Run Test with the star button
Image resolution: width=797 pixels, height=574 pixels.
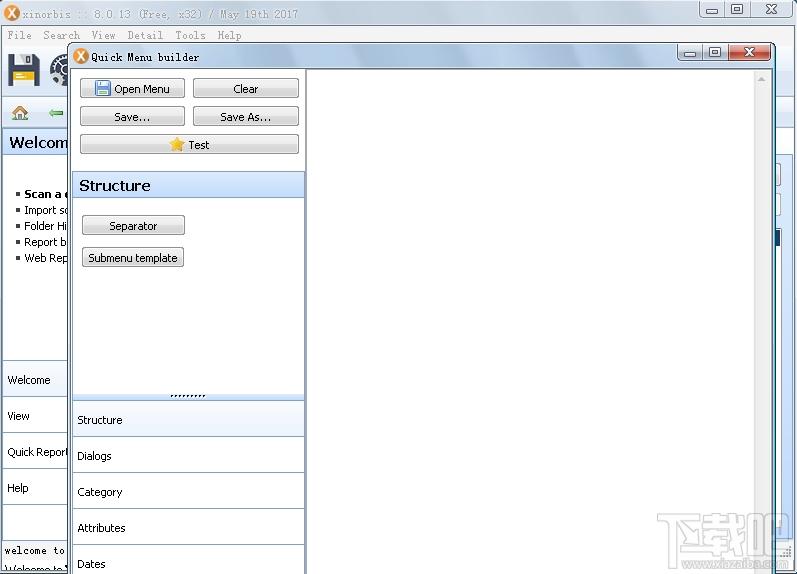pos(189,145)
